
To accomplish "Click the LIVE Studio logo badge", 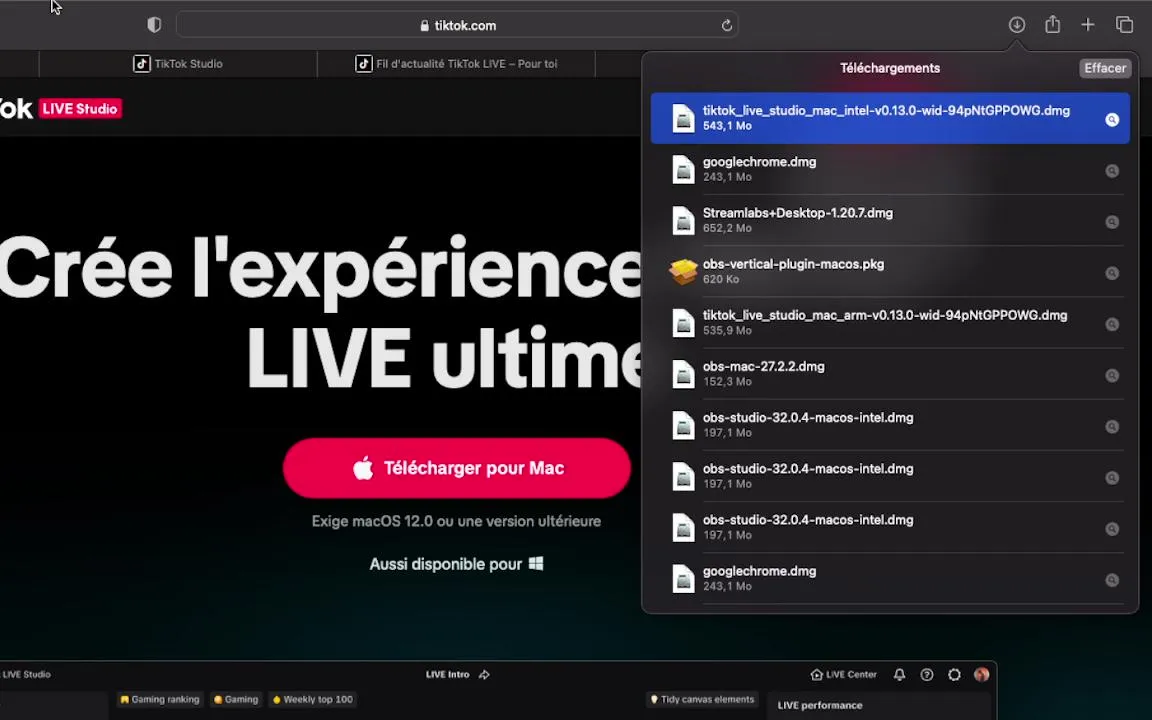I will (x=79, y=109).
